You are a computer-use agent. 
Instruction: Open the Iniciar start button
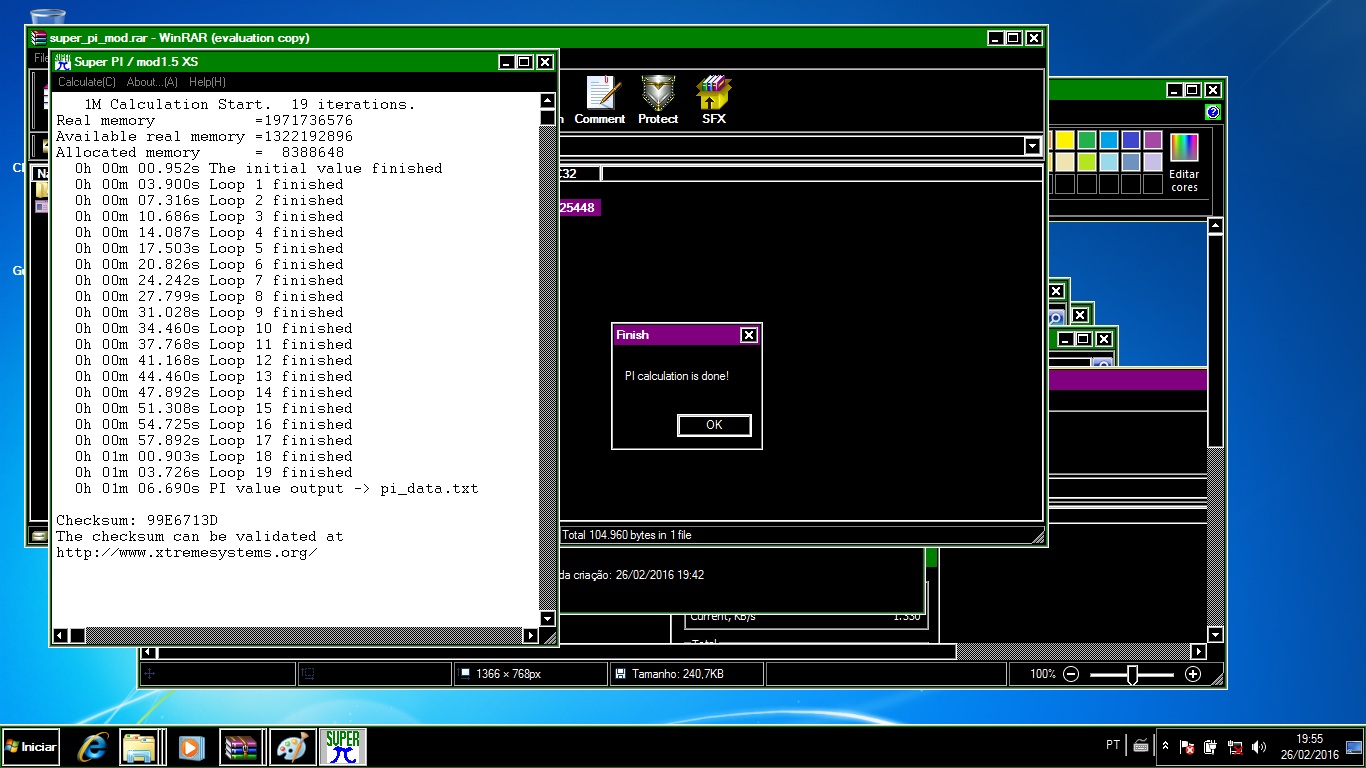click(x=31, y=747)
